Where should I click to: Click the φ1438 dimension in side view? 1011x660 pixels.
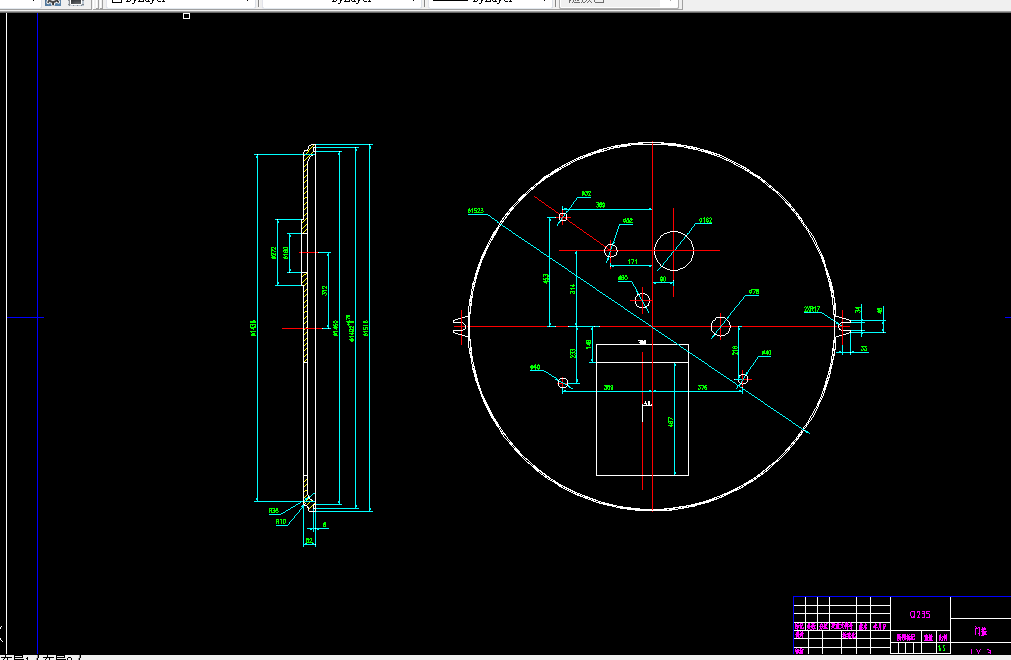pos(253,327)
